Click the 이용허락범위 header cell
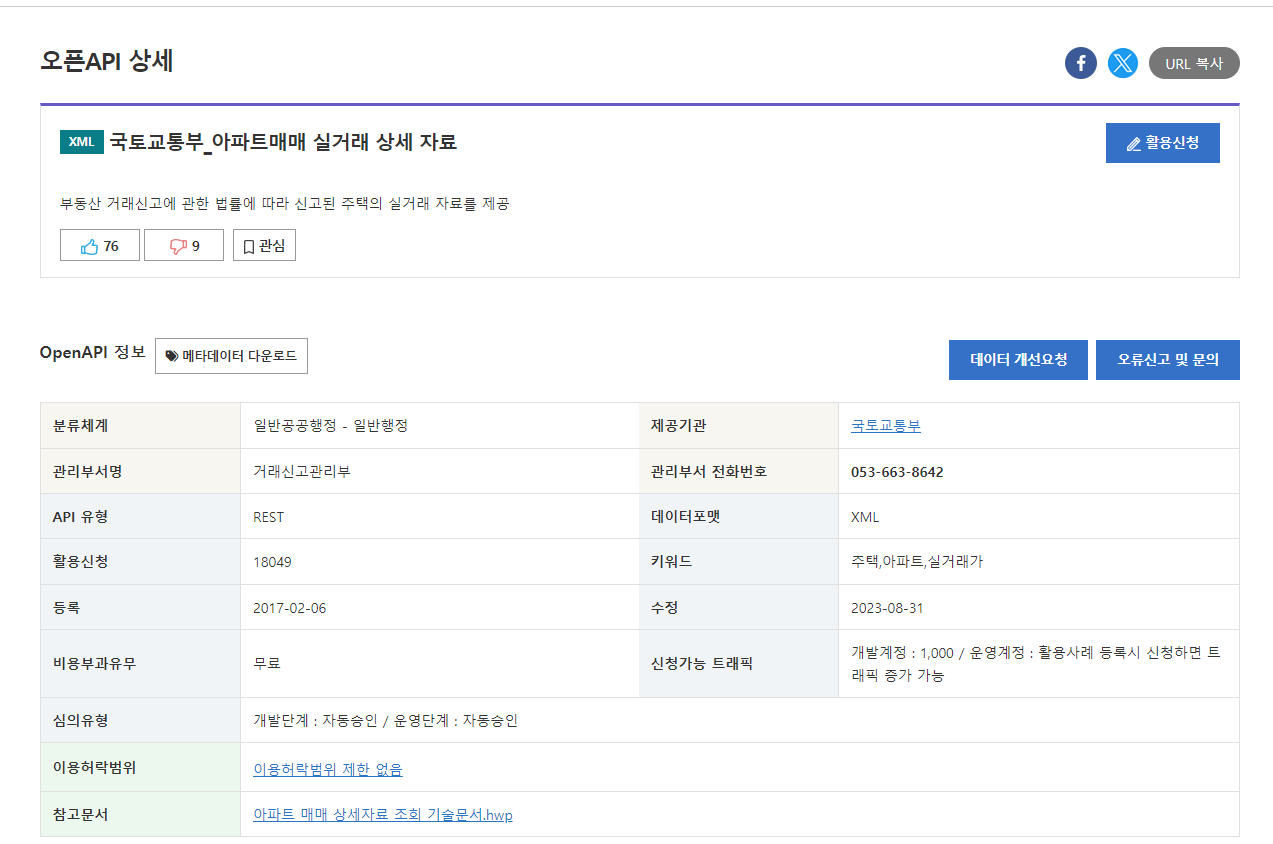Viewport: 1273px width, 844px height. click(x=141, y=768)
